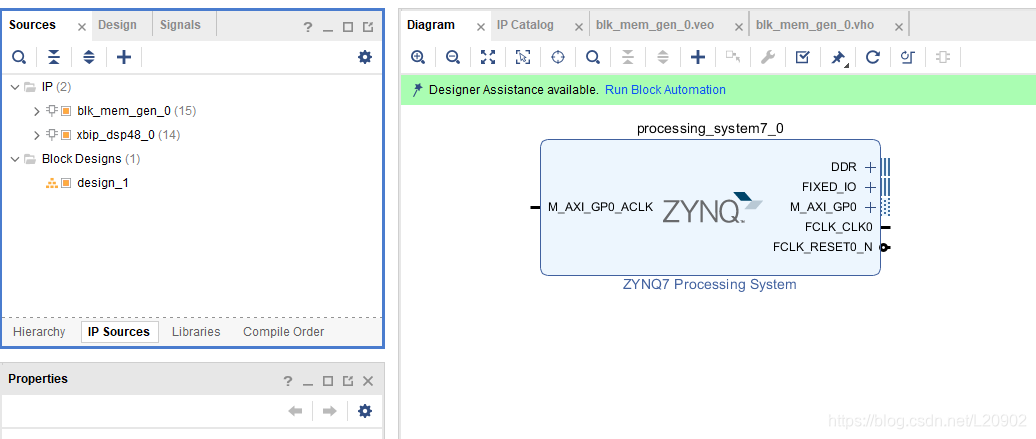Select xbip_dsp48_0 IP entry

click(x=116, y=135)
